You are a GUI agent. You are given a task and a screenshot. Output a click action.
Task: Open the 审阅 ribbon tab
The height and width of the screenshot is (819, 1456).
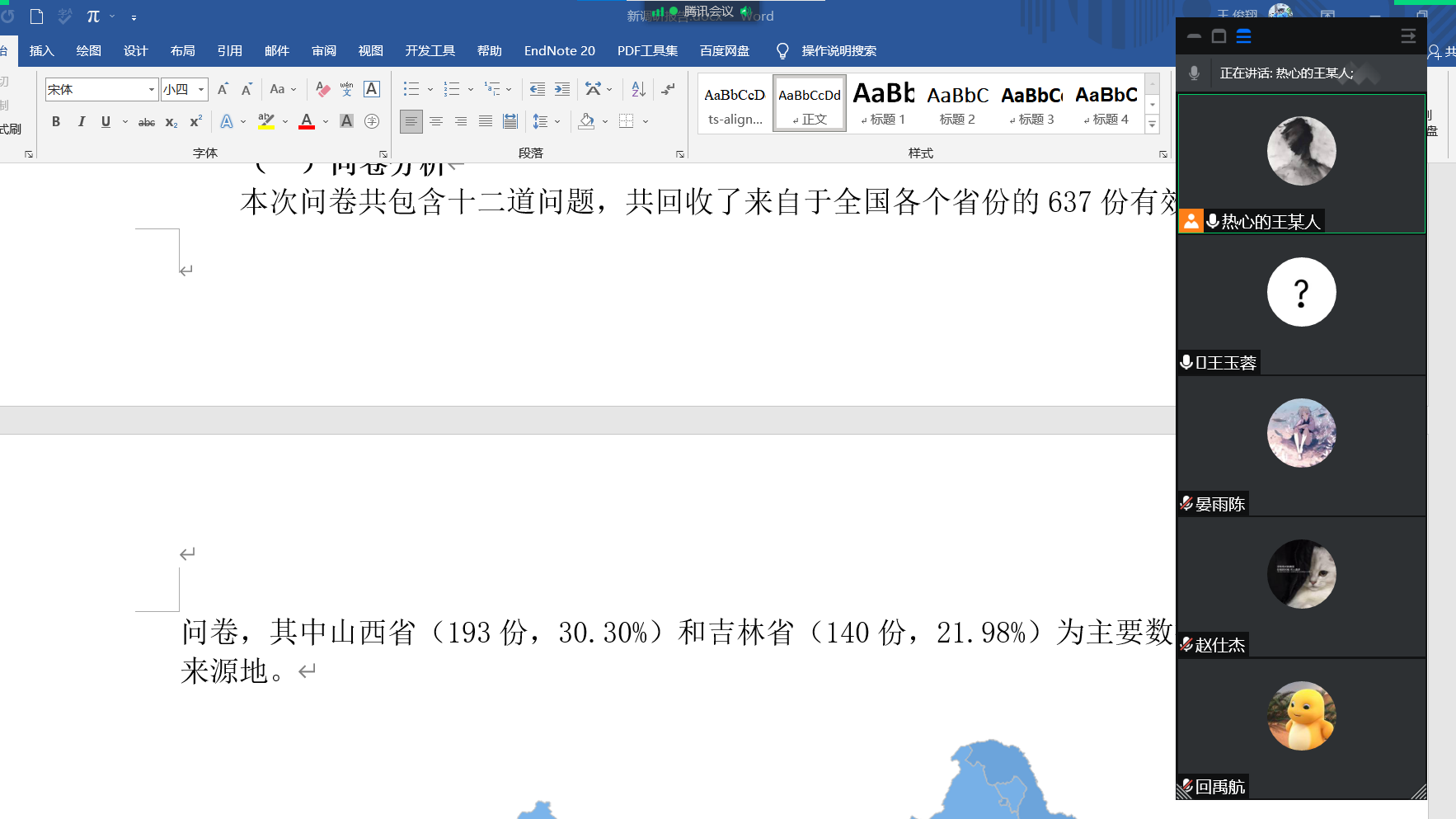(x=323, y=51)
